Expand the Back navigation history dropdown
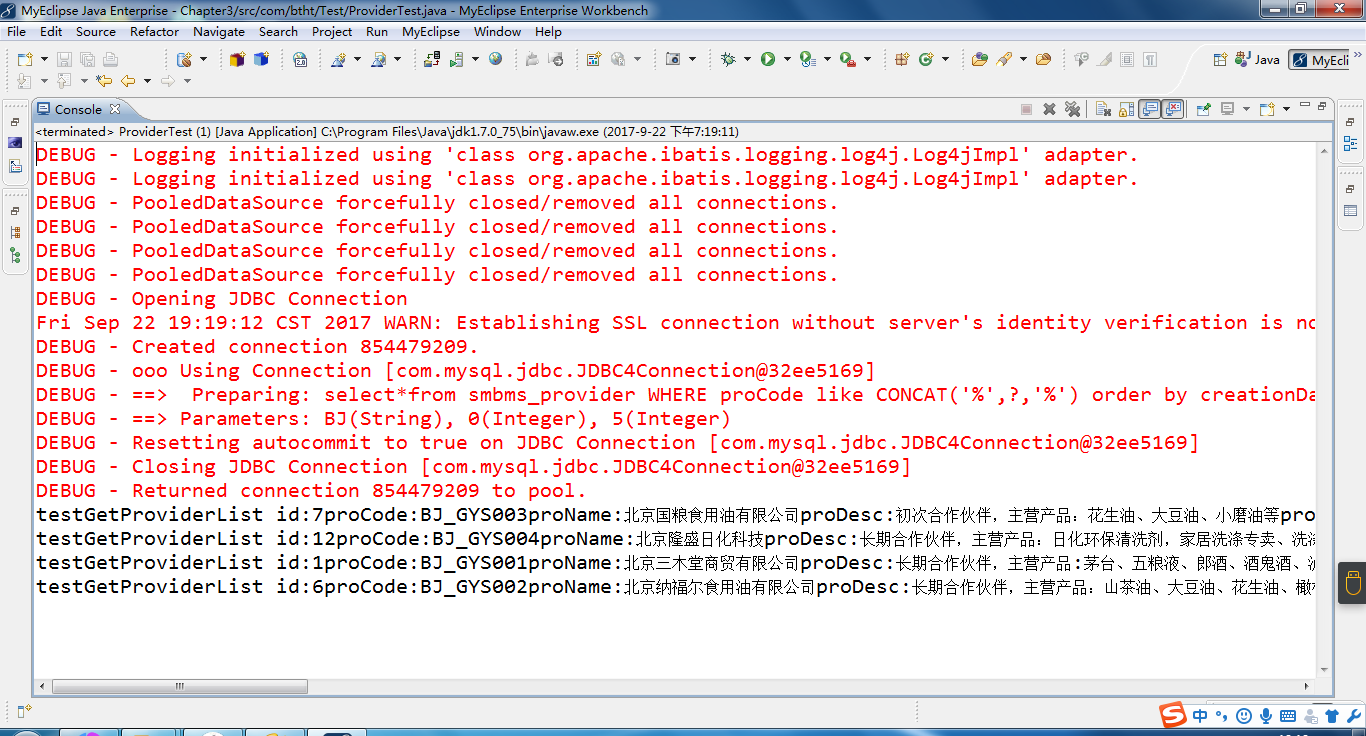Screen dimensions: 1366x736 (147, 81)
